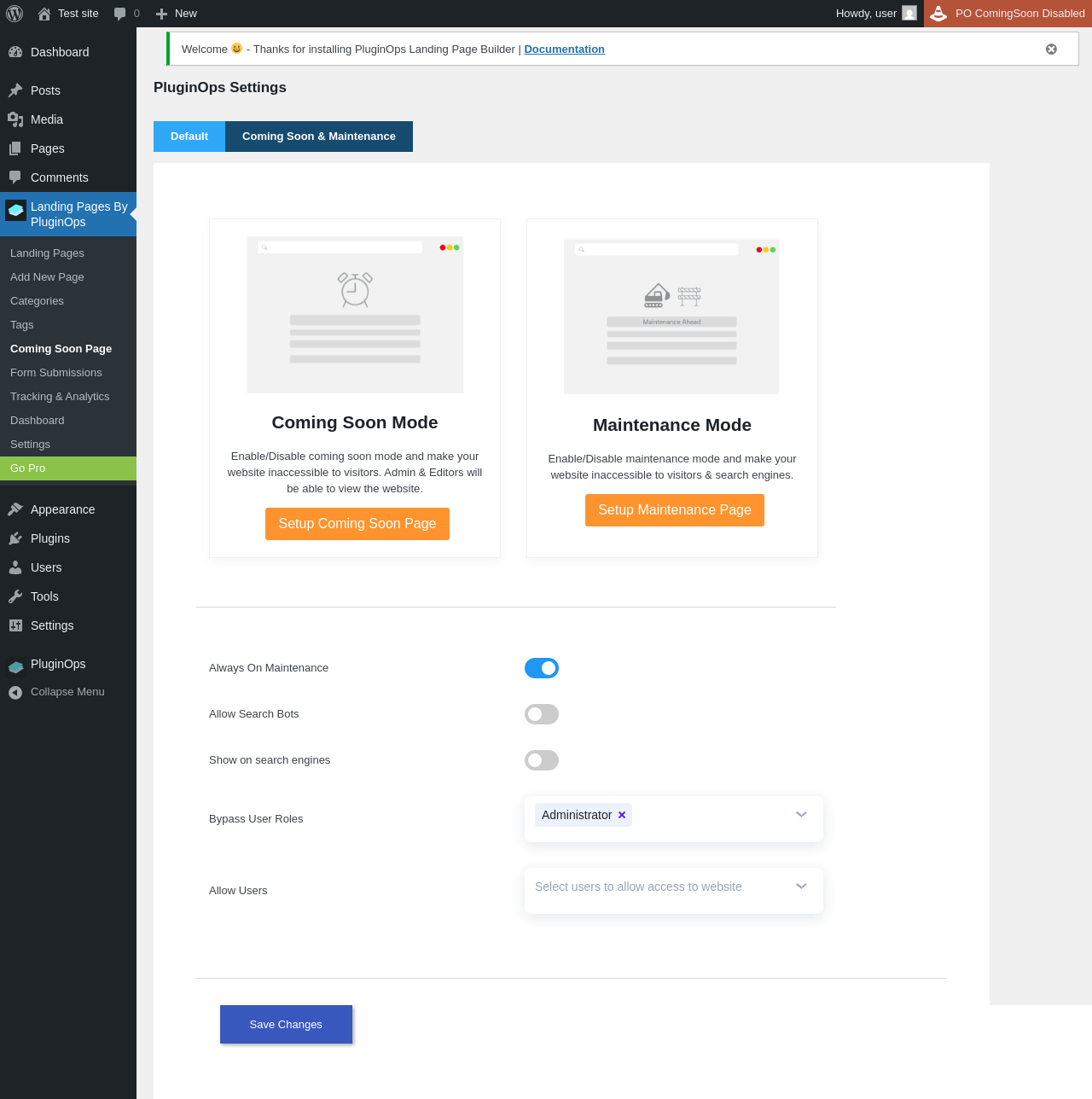Dismiss the welcome notice
The height and width of the screenshot is (1099, 1092).
click(x=1051, y=49)
